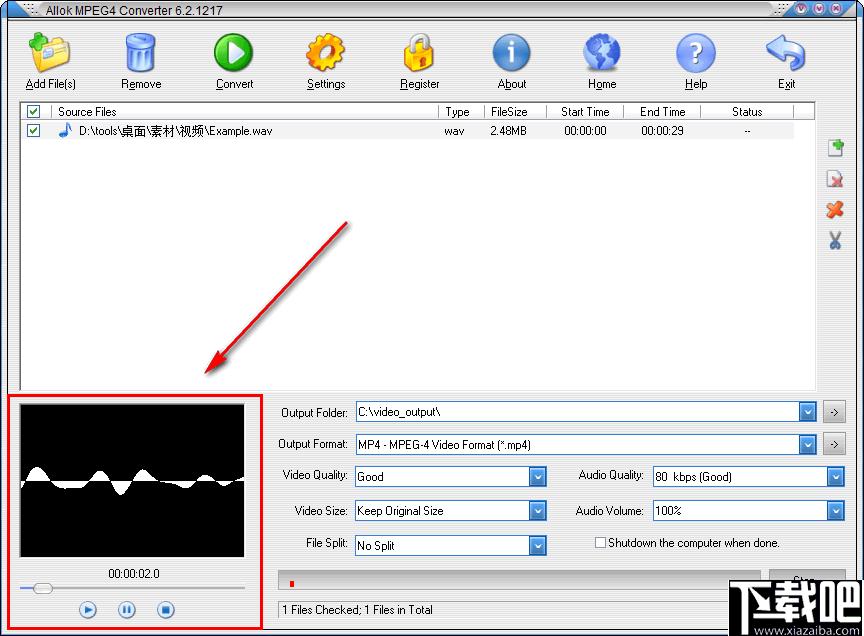Click the Good value in Video Quality
Viewport: 864px width, 636px height.
[370, 477]
